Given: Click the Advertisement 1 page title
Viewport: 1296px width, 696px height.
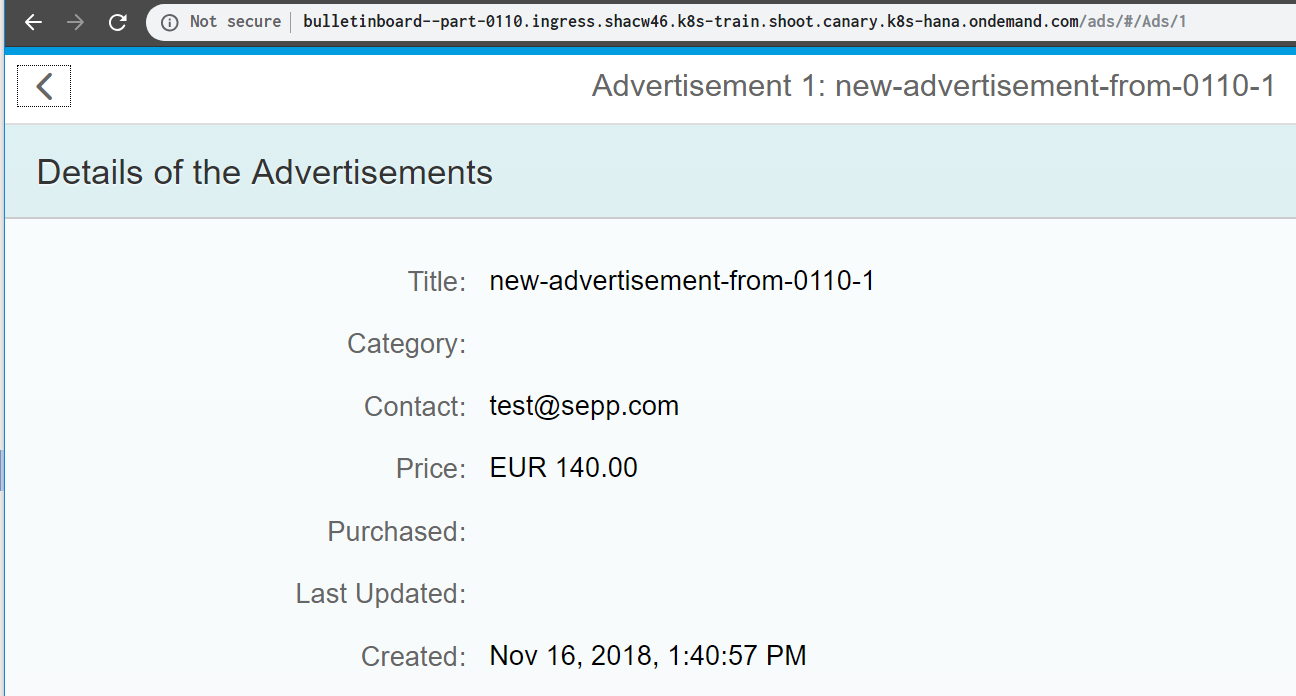Looking at the screenshot, I should click(933, 87).
